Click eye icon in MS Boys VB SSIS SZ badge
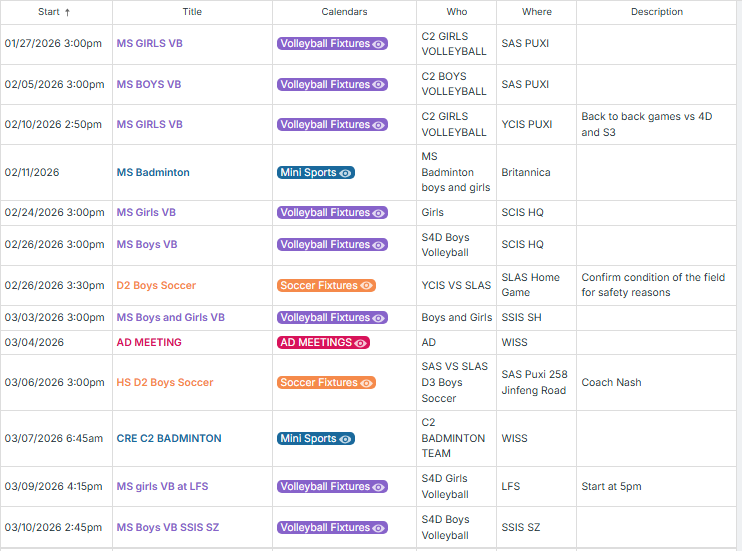Viewport: 742px width, 551px height. tap(378, 528)
